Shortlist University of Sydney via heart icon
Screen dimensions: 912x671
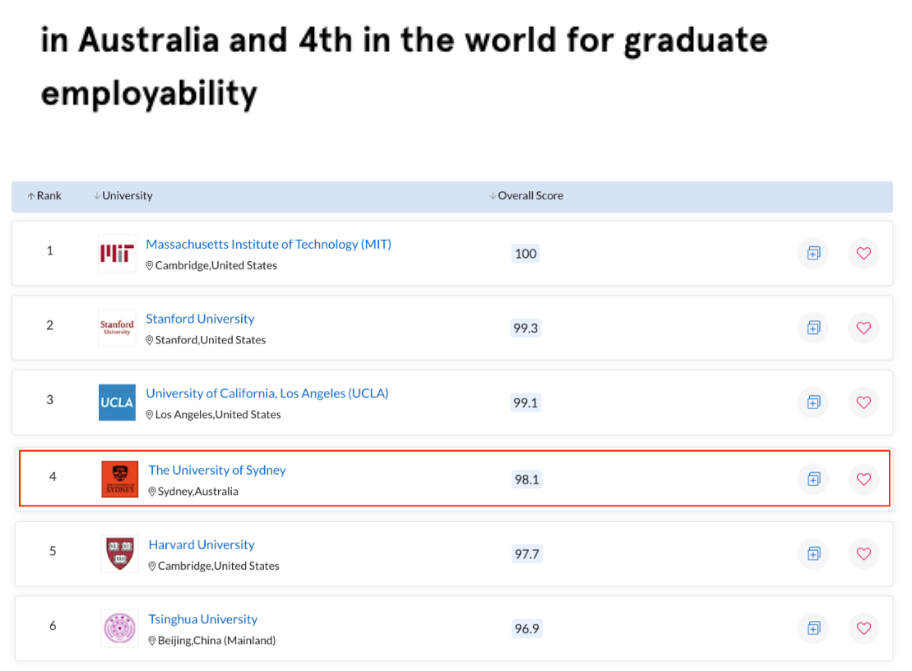863,479
